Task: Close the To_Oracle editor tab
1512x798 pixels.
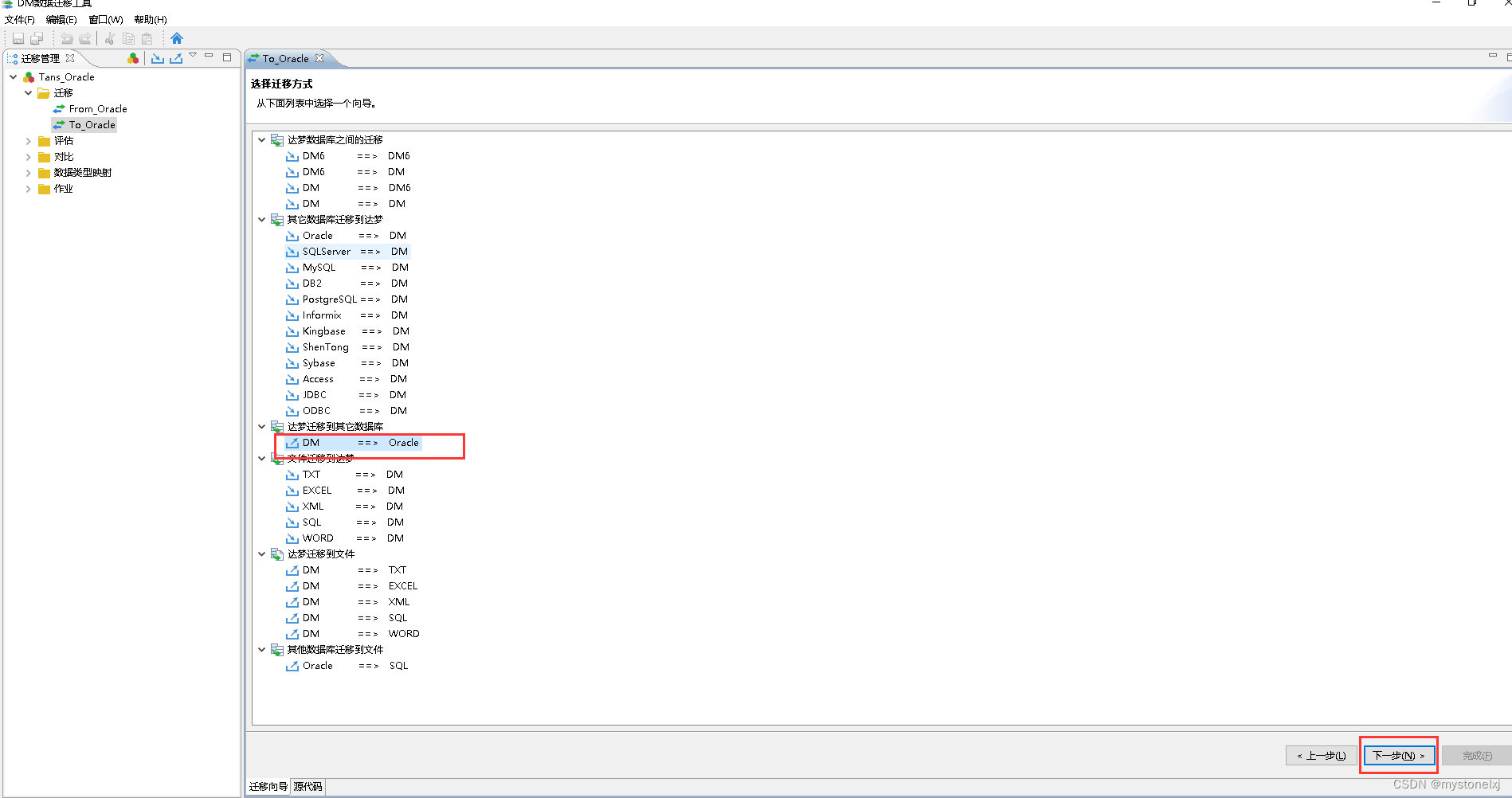Action: pyautogui.click(x=319, y=58)
